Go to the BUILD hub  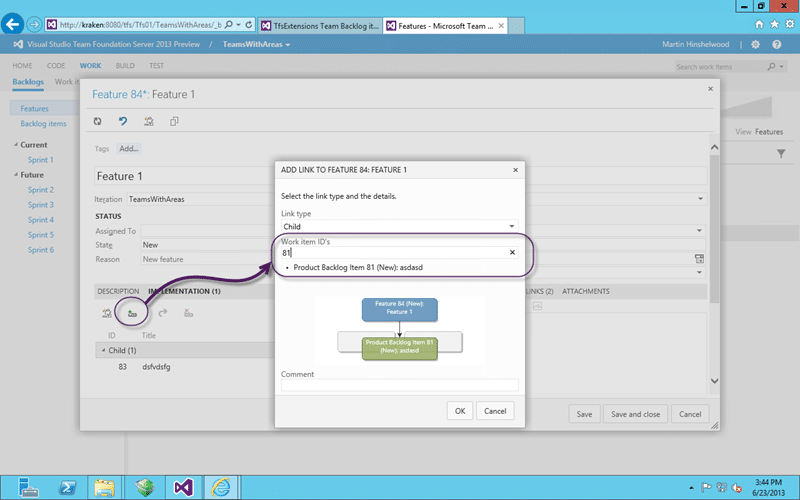pyautogui.click(x=125, y=66)
